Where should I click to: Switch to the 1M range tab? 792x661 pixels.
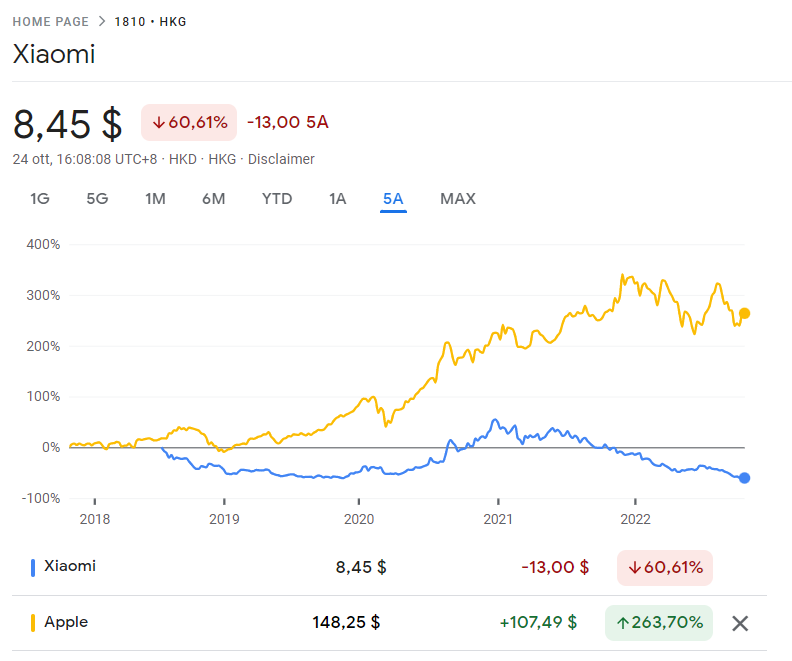[x=155, y=198]
